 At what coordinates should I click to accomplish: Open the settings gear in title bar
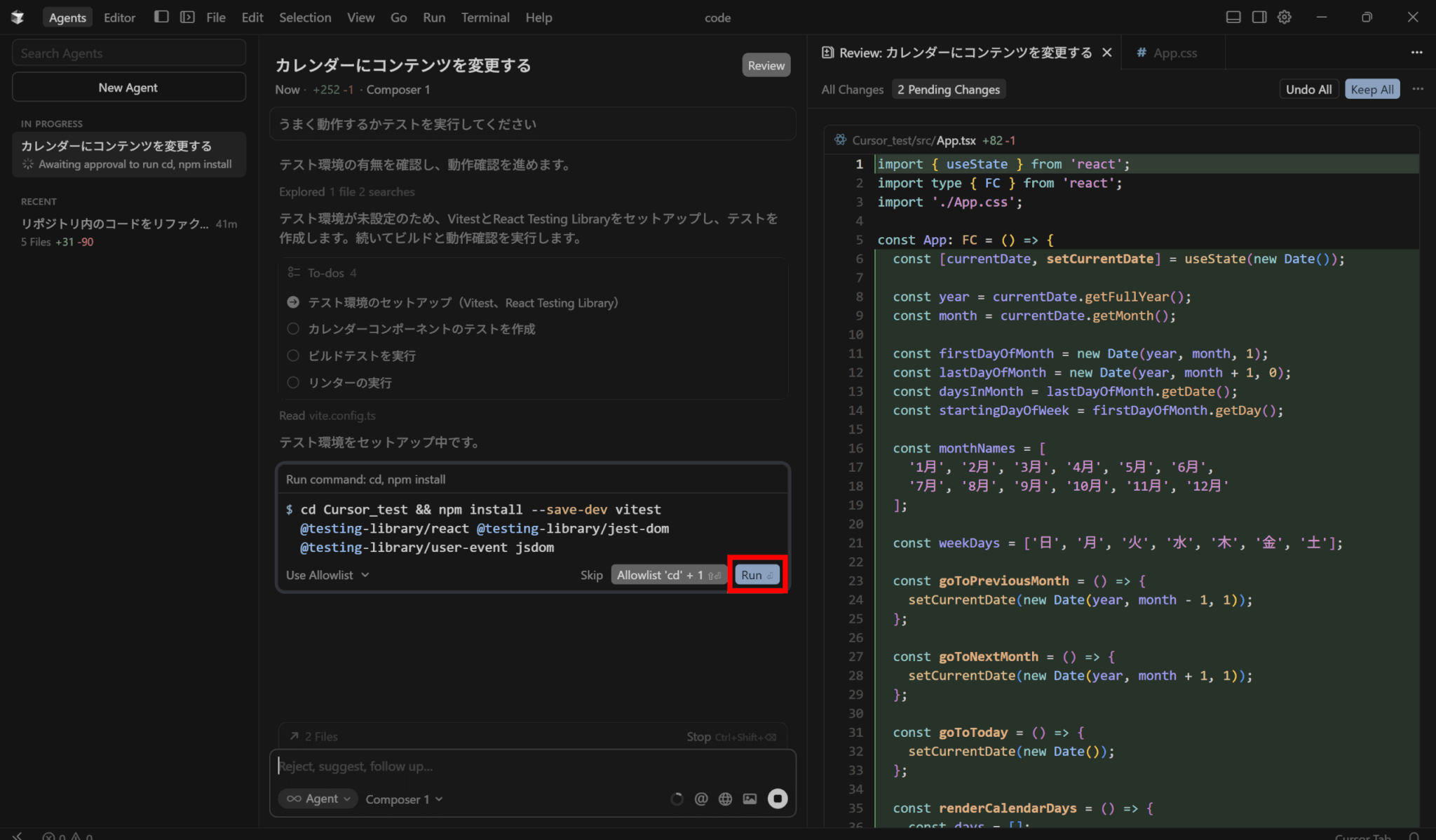tap(1284, 17)
